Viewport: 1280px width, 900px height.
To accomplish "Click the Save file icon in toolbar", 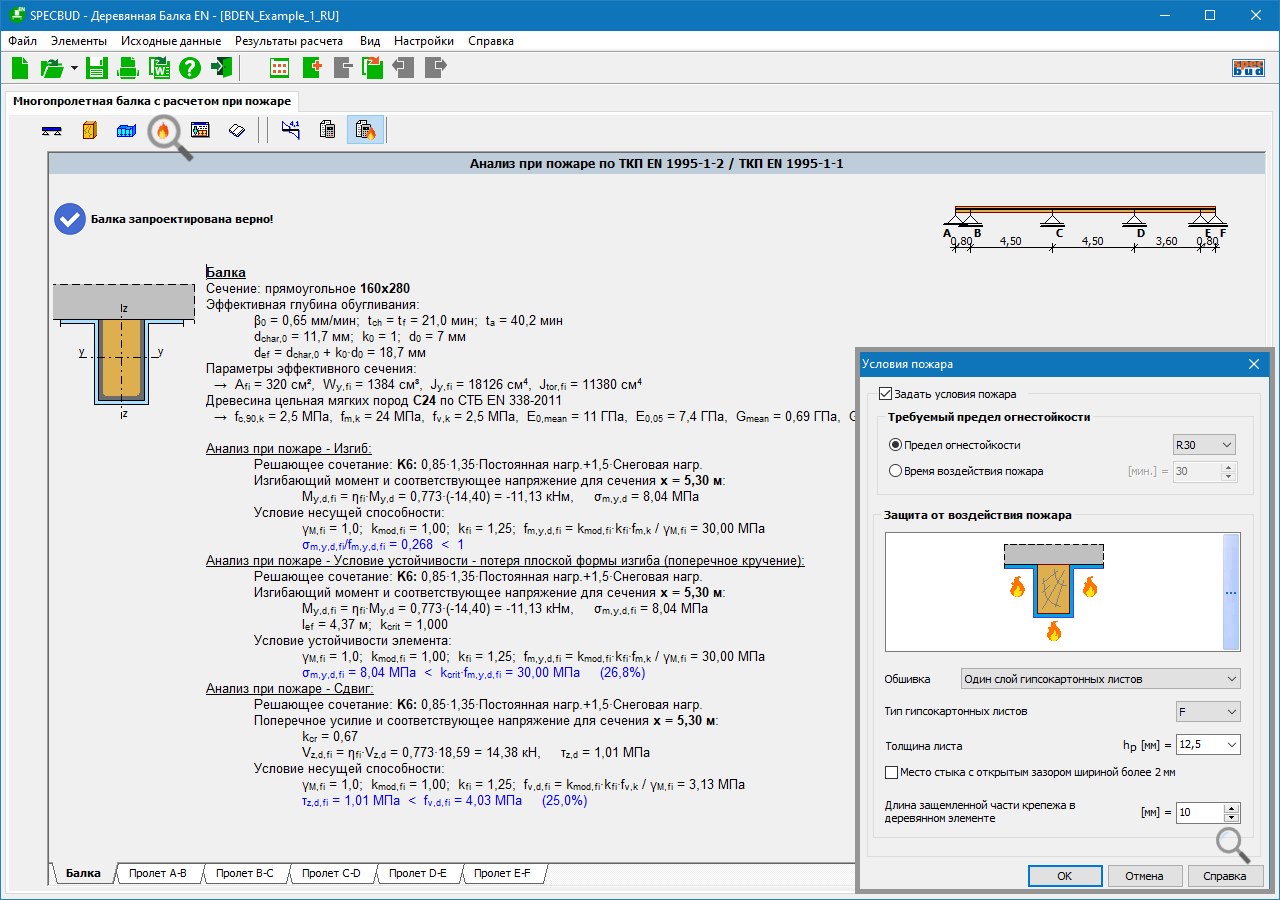I will [x=96, y=68].
